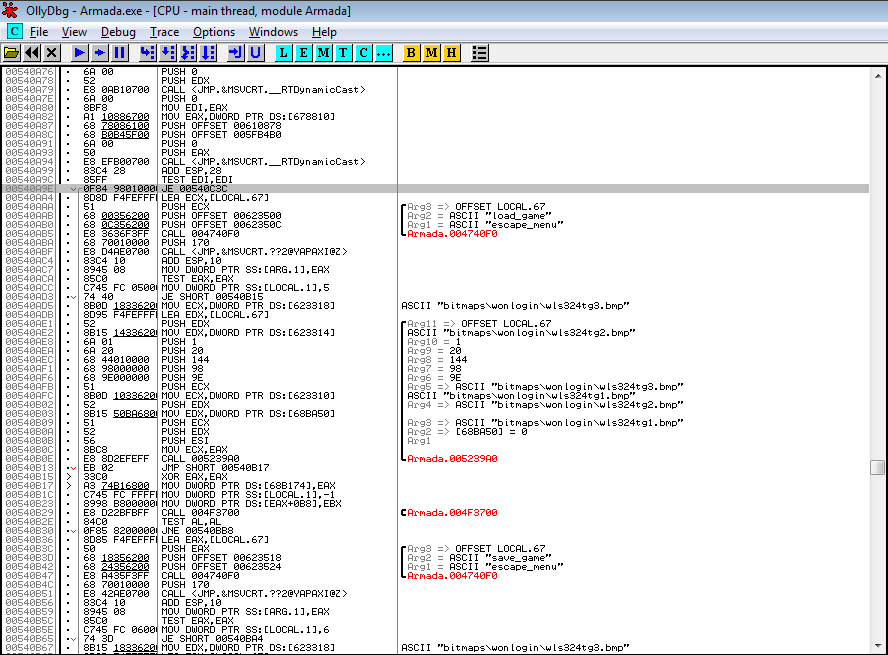Open the CPU window system menu icon

14,32
